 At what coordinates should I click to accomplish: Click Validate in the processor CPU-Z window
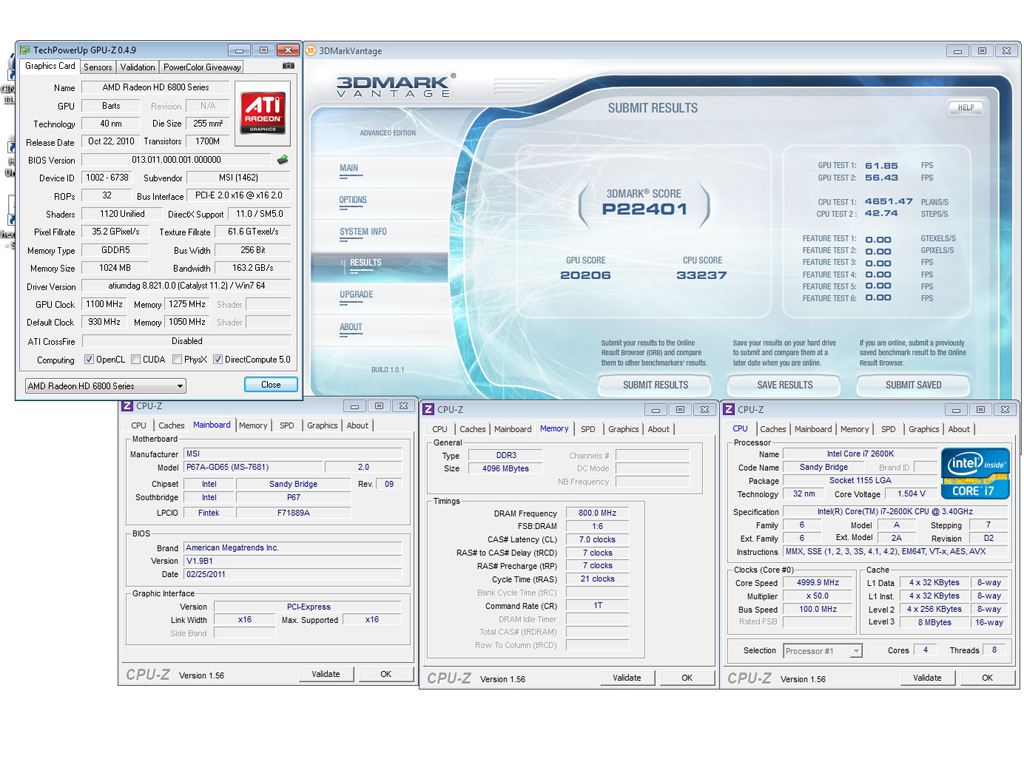click(927, 678)
